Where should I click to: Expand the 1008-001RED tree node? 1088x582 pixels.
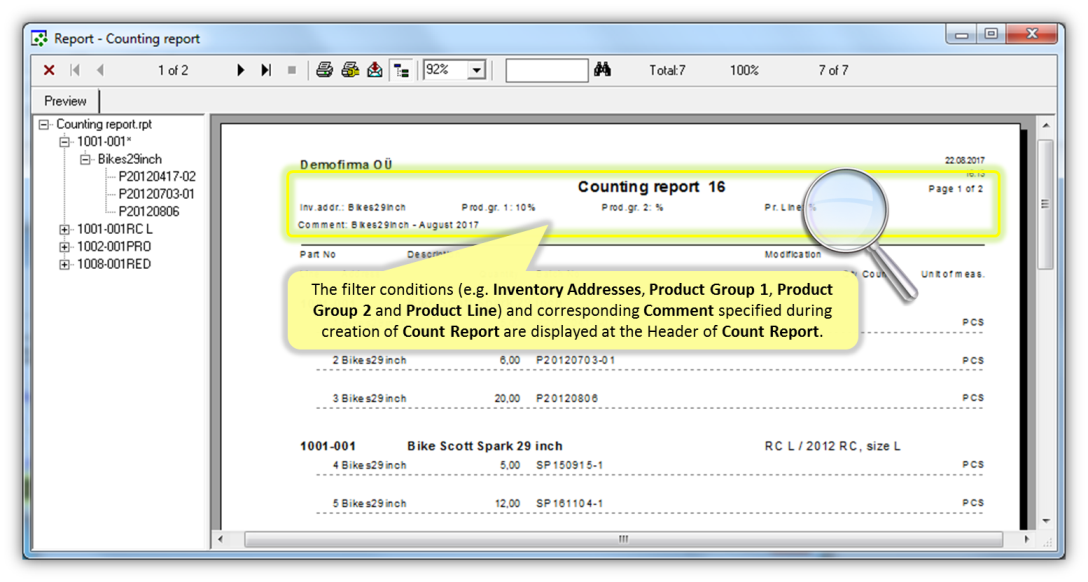coord(65,264)
